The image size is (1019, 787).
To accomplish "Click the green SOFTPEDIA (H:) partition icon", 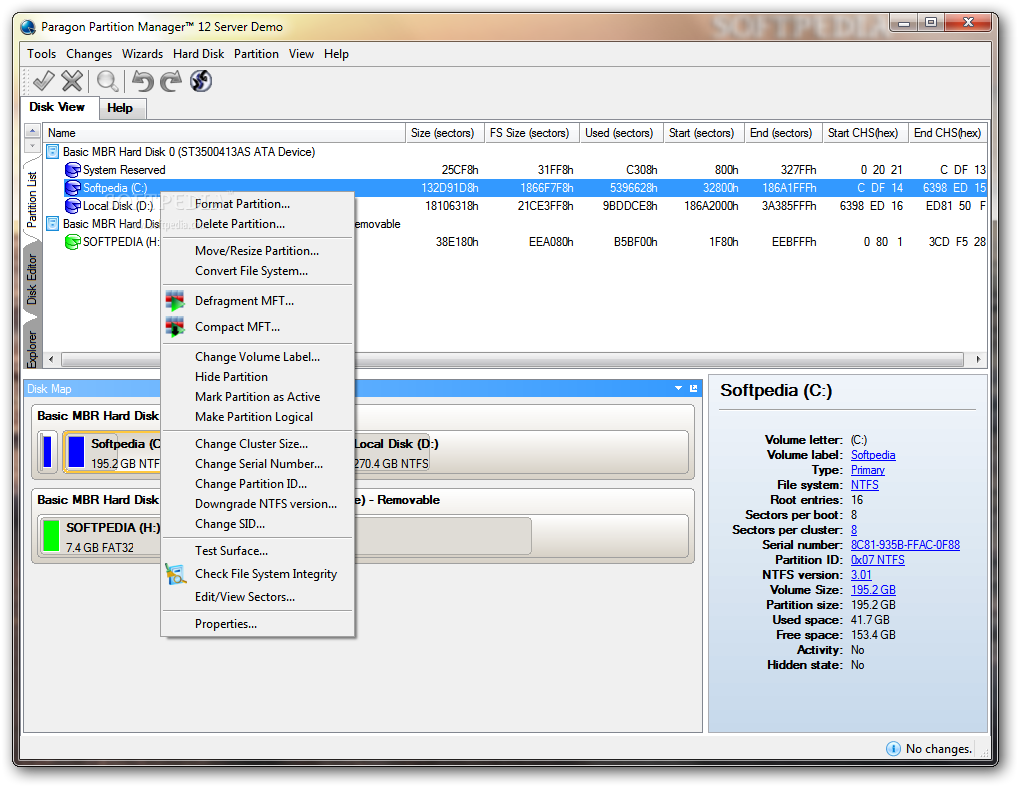I will (x=72, y=242).
